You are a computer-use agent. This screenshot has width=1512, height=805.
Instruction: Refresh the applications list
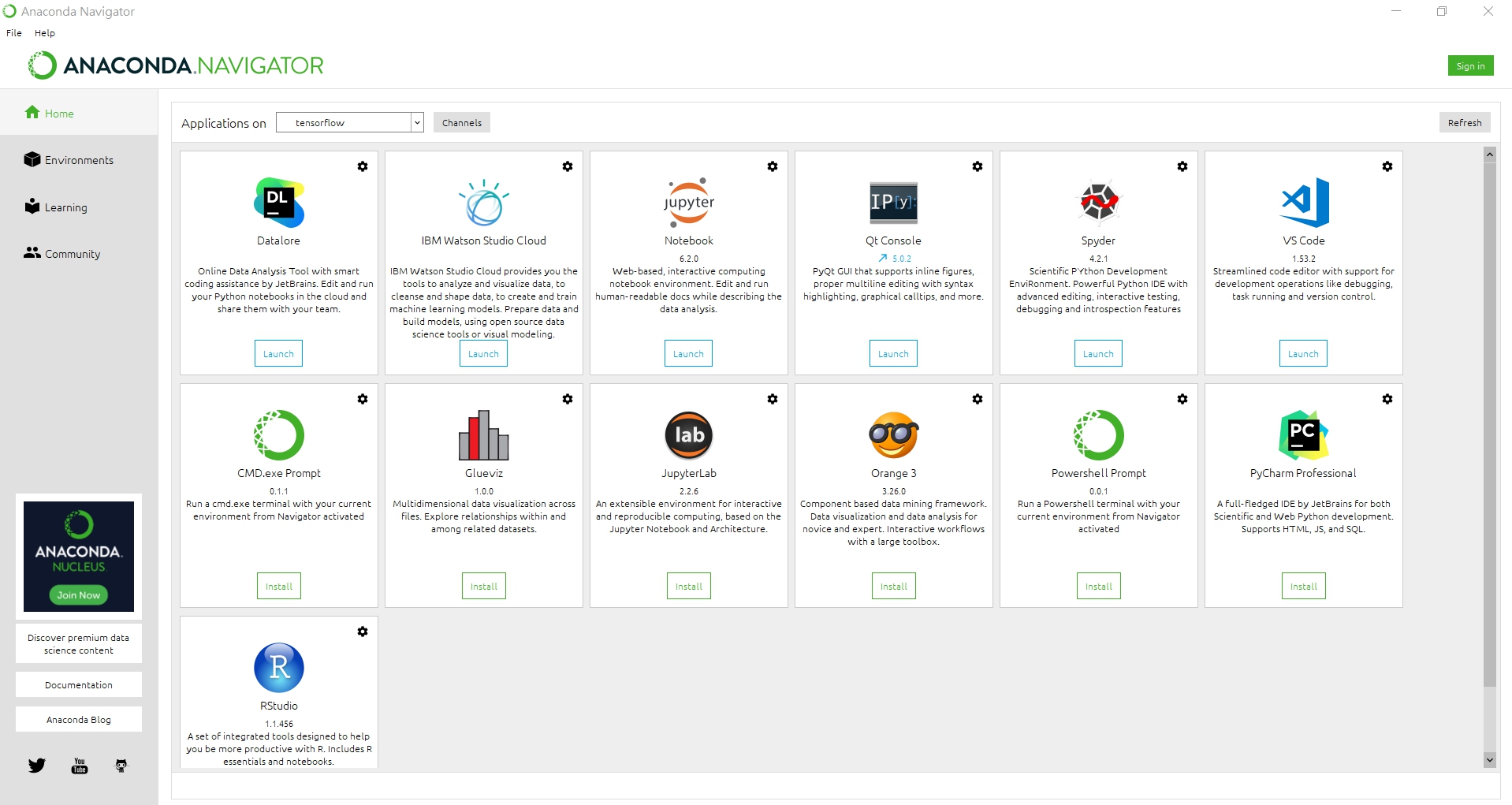coord(1465,122)
